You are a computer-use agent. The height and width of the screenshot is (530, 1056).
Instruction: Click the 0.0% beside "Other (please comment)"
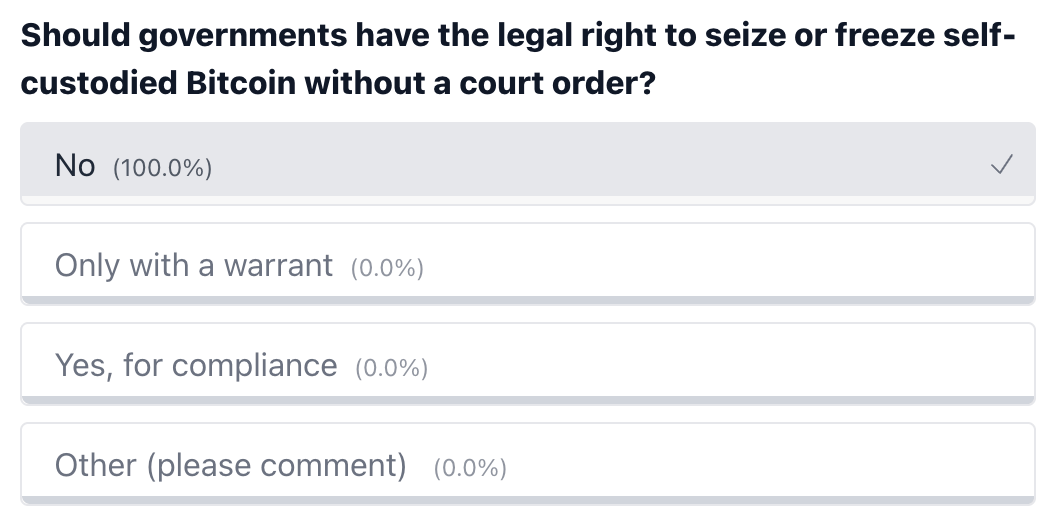click(470, 468)
